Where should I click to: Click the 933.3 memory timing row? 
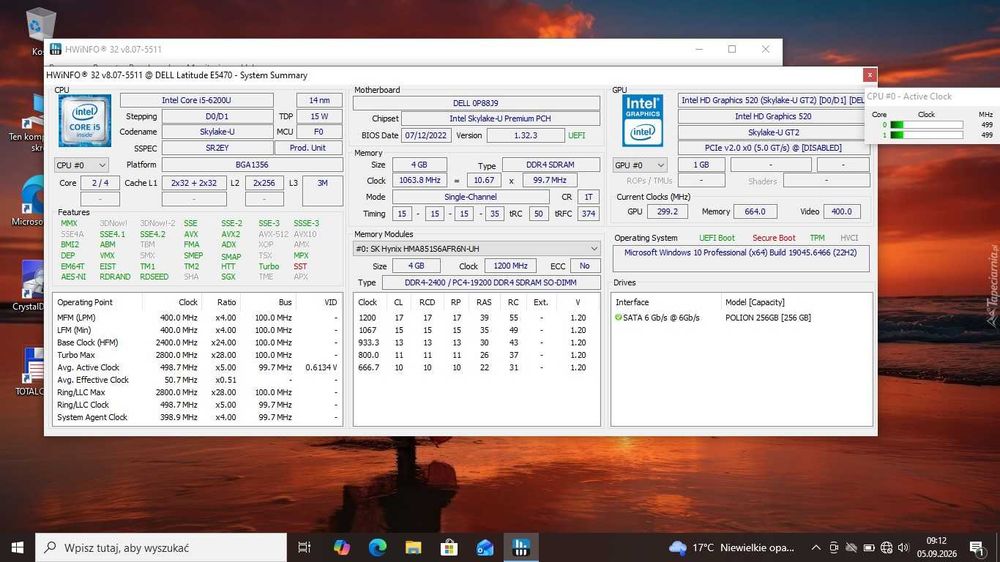click(x=476, y=343)
